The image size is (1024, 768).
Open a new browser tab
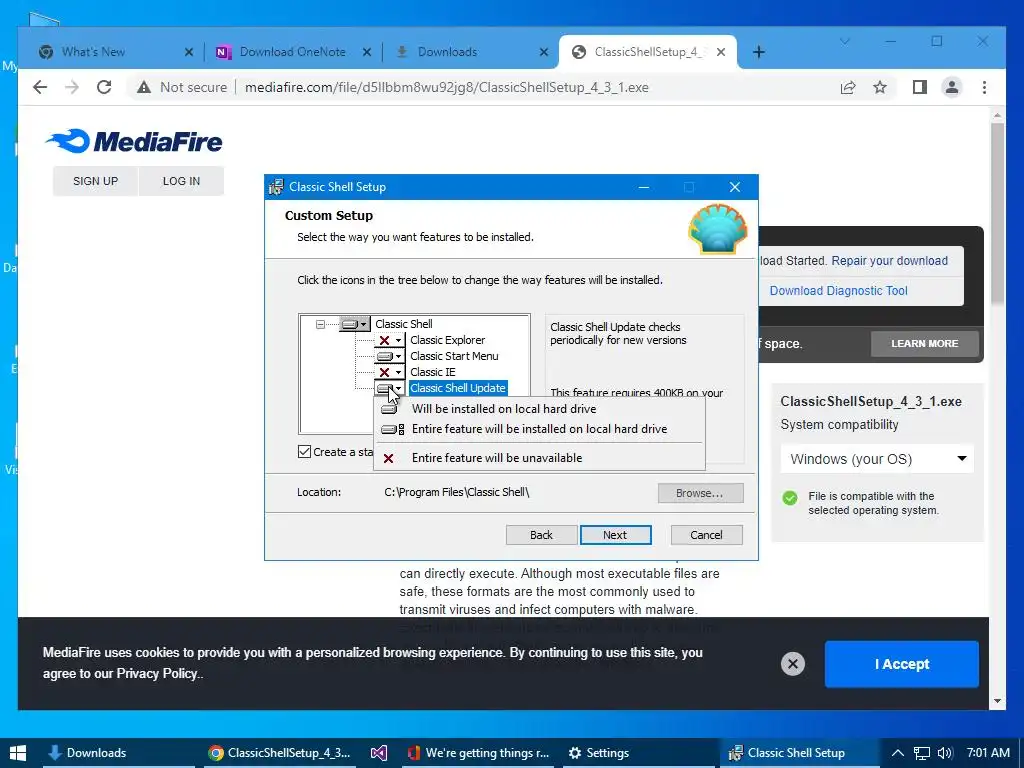[x=758, y=52]
